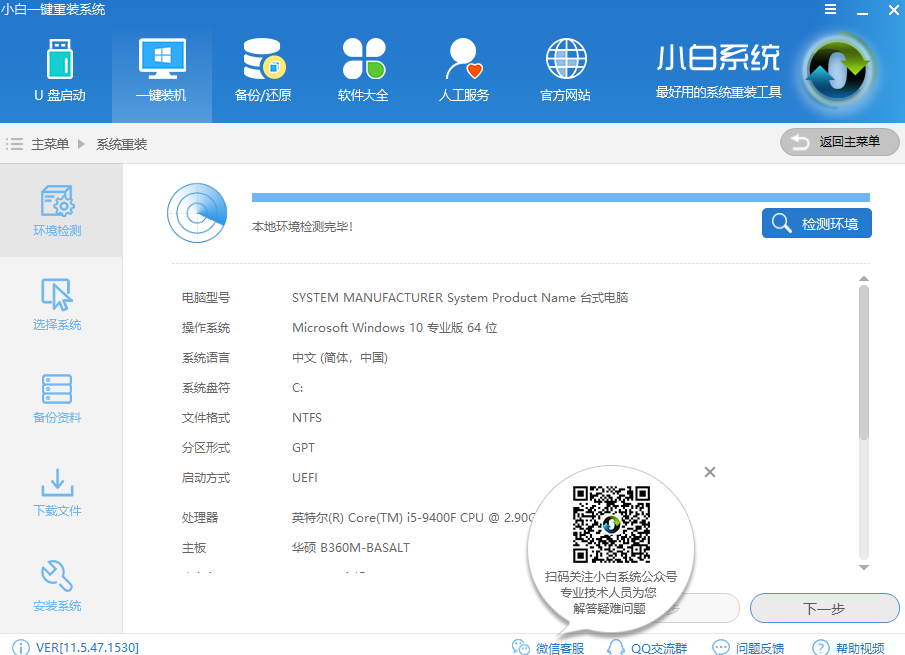Go to 下载文件 step in sidebar
Screen dimensions: 905x655
coord(57,491)
